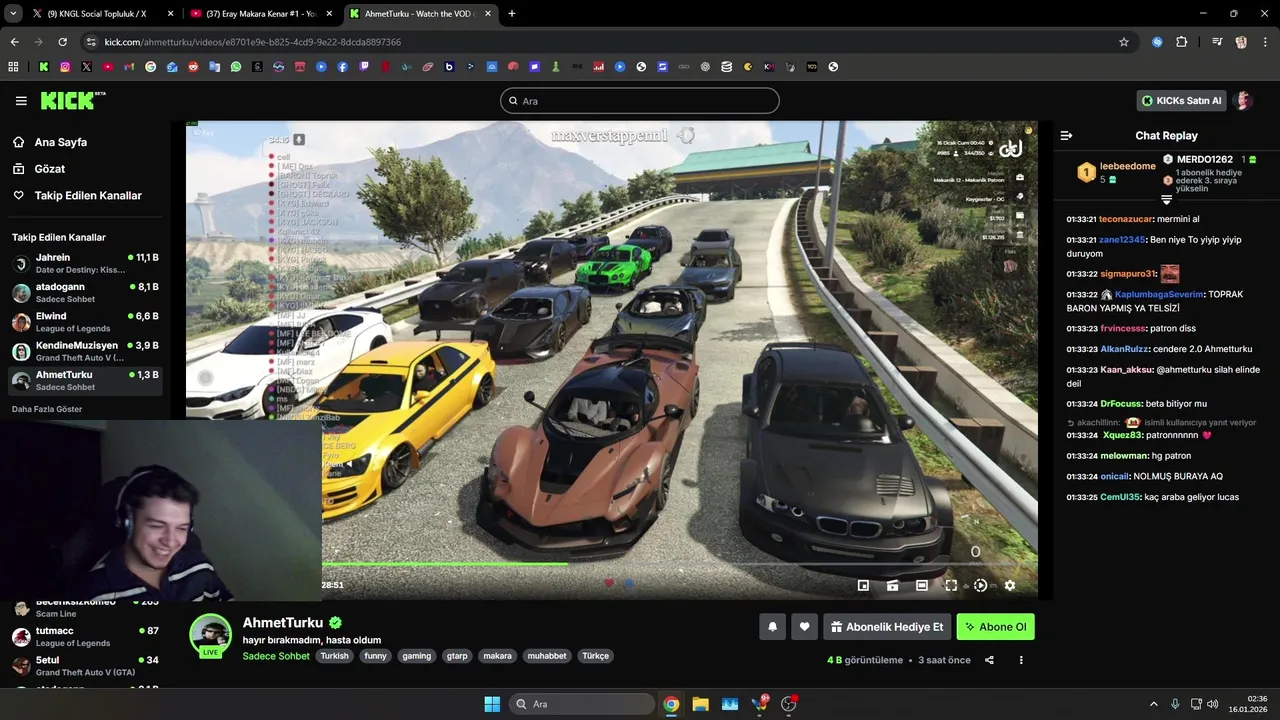Open playback speed control
1280x720 pixels.
[980, 586]
